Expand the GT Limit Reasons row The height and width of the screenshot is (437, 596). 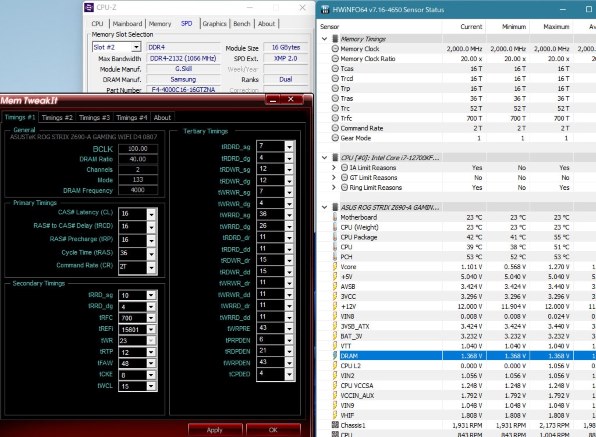tap(334, 177)
